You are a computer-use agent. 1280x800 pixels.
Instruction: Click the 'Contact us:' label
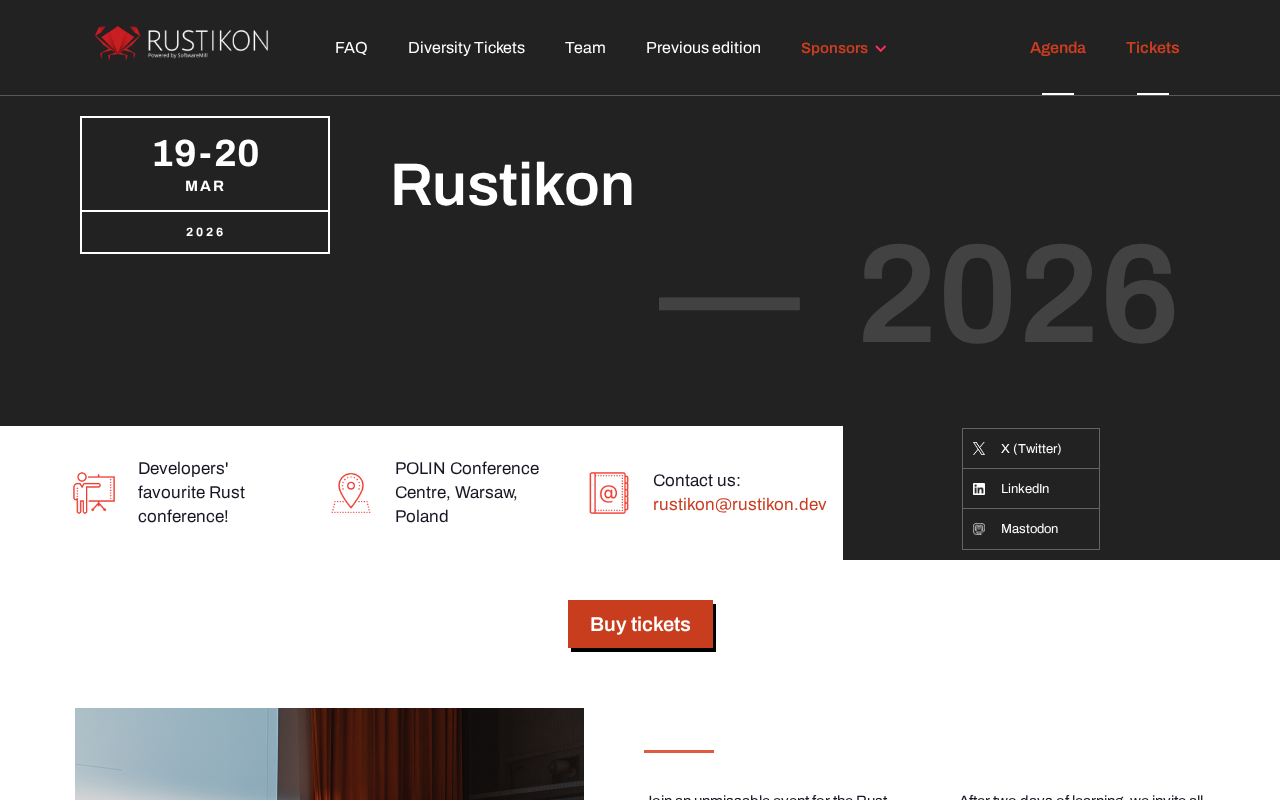tap(697, 481)
